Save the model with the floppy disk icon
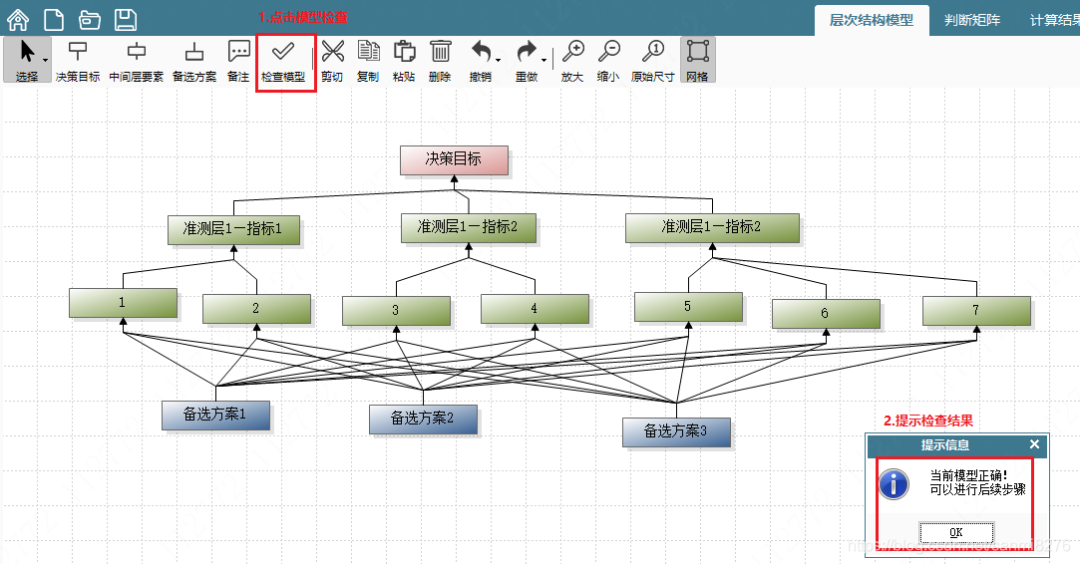 (x=125, y=20)
